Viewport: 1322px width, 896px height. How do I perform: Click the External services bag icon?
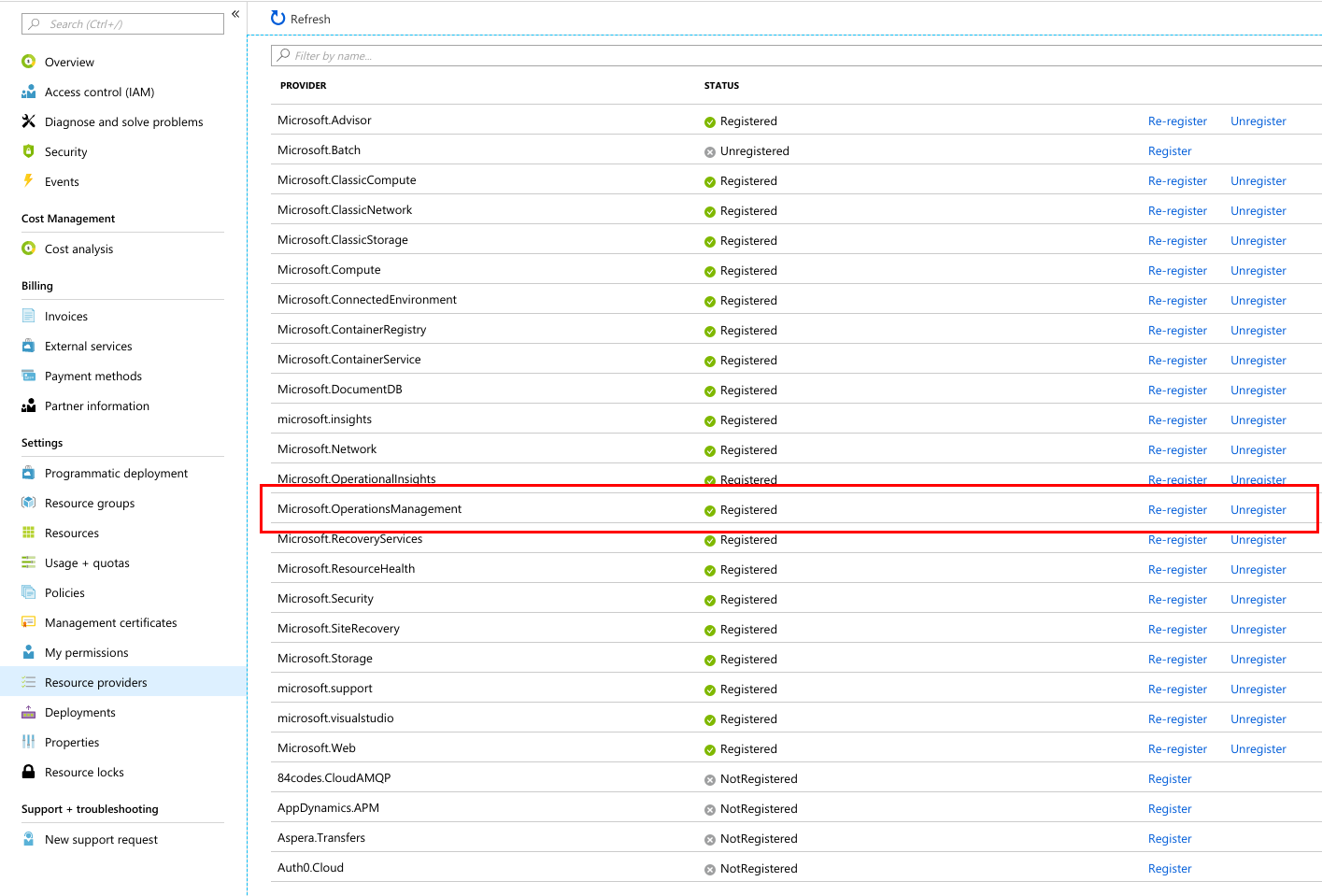(x=28, y=346)
